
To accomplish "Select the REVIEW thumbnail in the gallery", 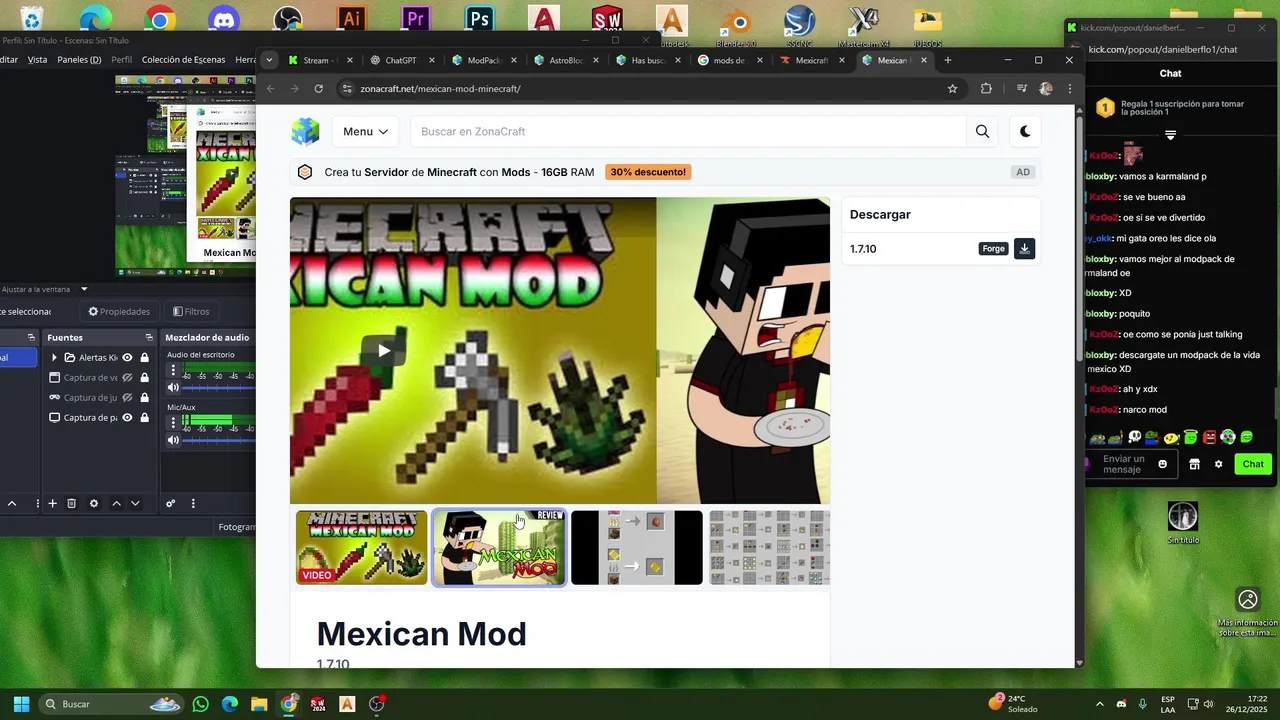I will (498, 548).
